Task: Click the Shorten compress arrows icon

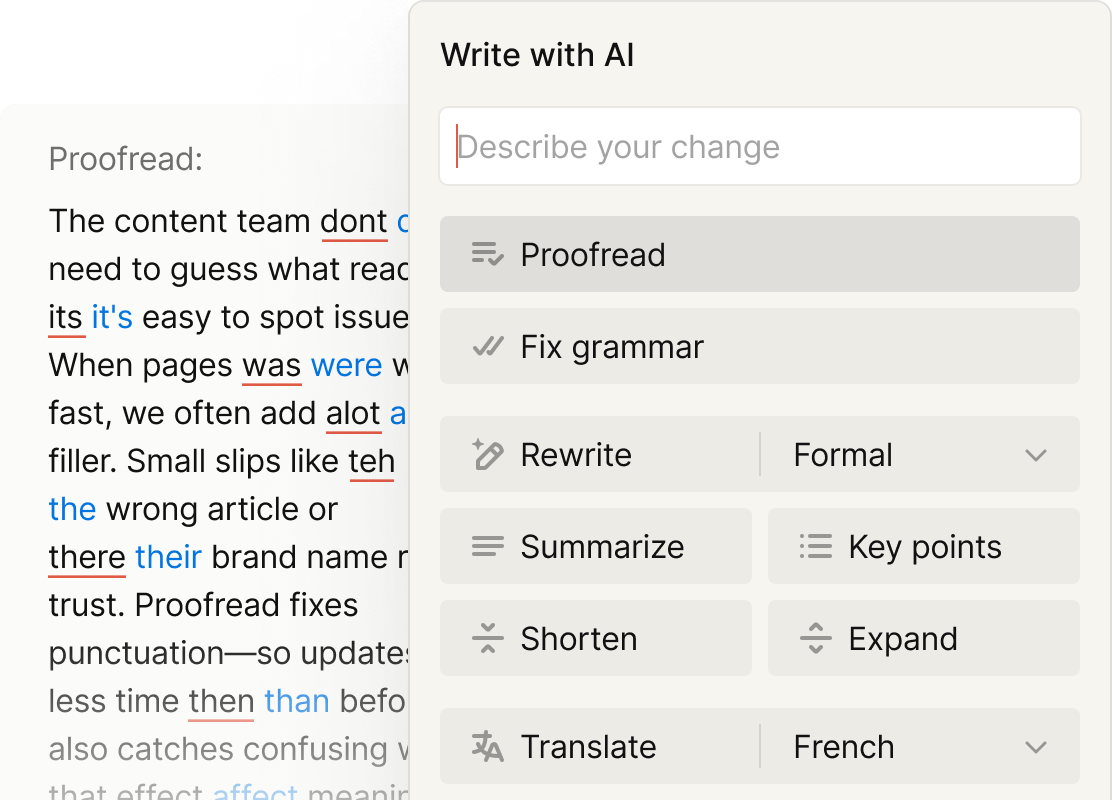Action: (x=488, y=638)
